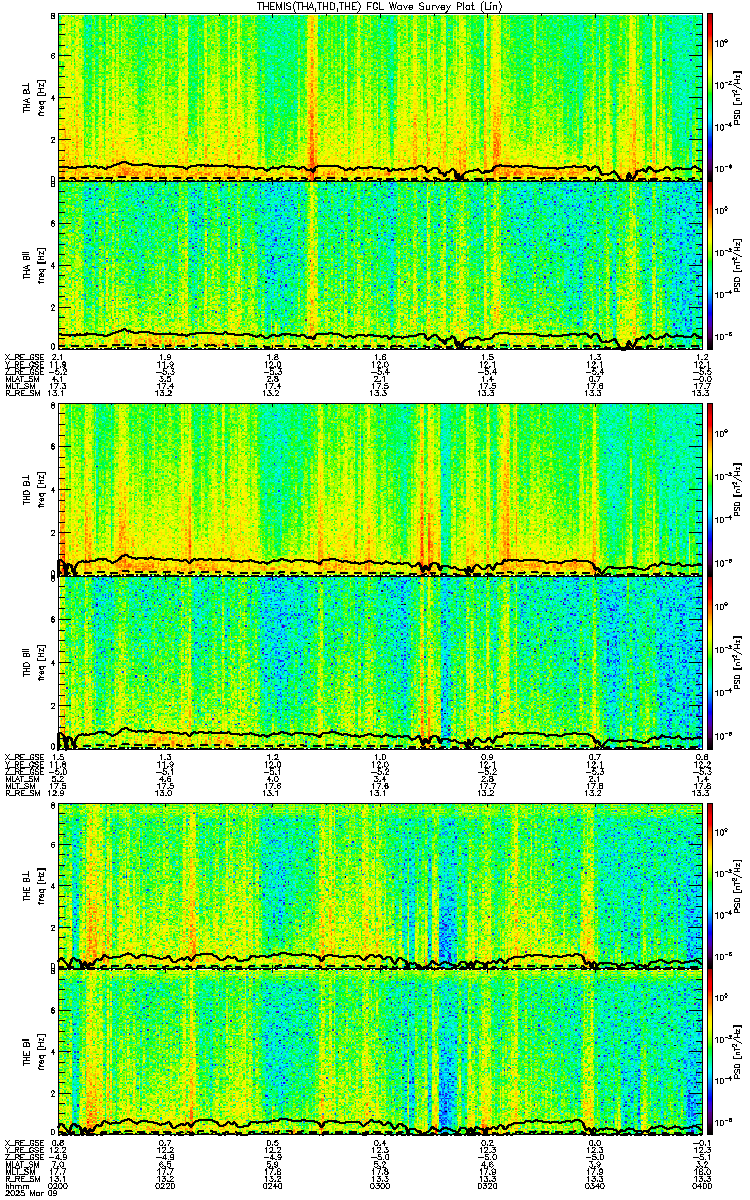Image resolution: width=750 pixels, height=1200 pixels.
Task: Click the PSD color bar of THE B⊥ panel
Action: click(711, 884)
